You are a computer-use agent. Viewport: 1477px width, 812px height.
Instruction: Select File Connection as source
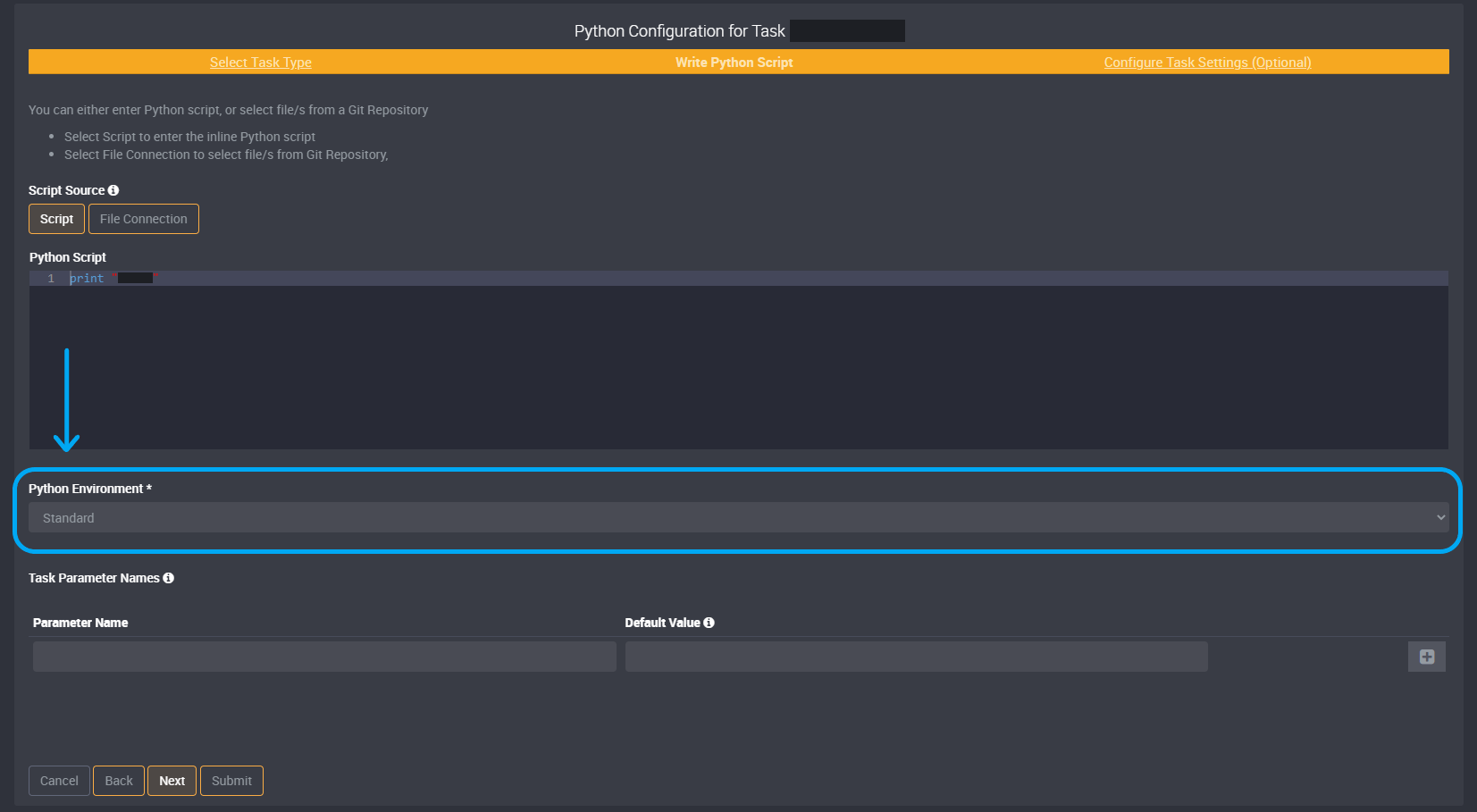coord(144,219)
